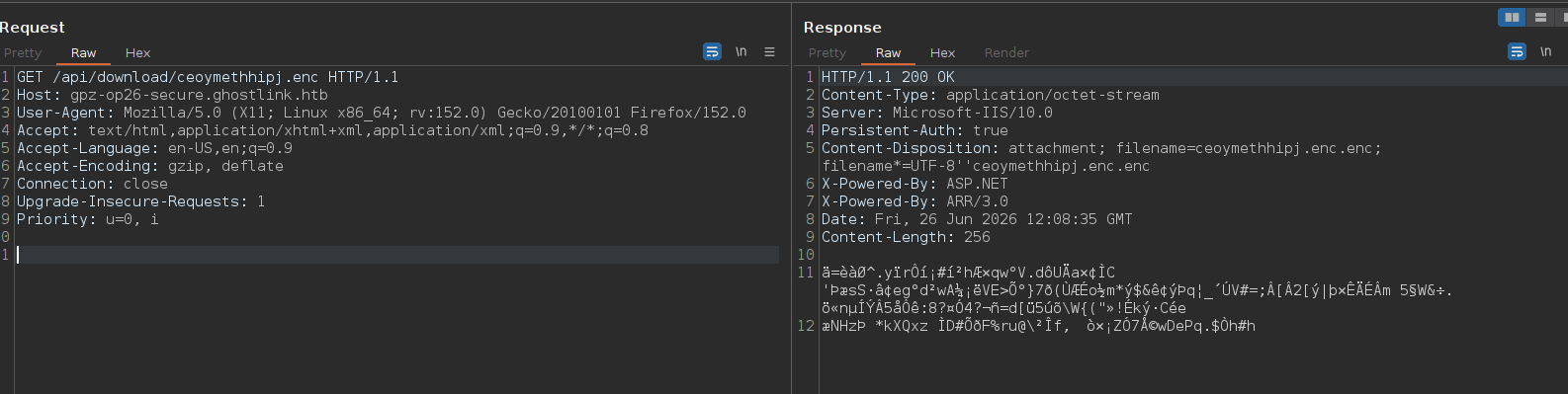
Task: Toggle word wrap in the Response pane
Action: pos(1517,52)
